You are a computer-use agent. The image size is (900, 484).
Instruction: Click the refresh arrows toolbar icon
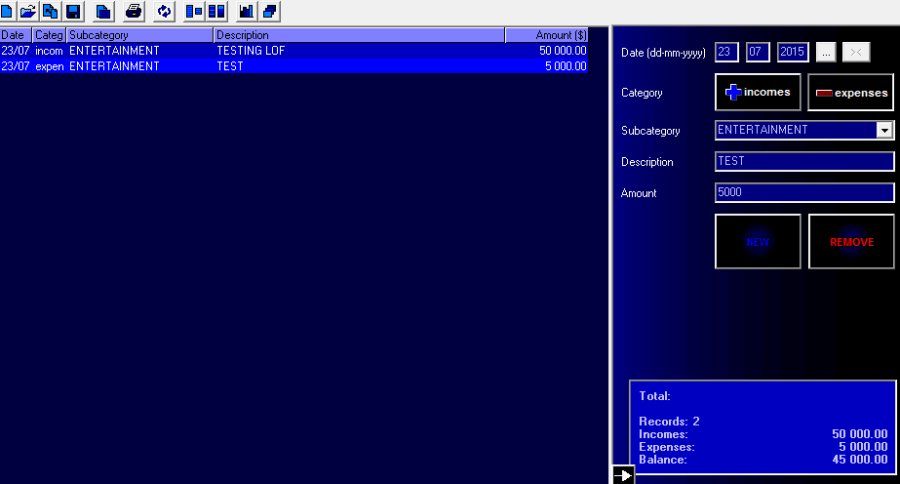164,11
